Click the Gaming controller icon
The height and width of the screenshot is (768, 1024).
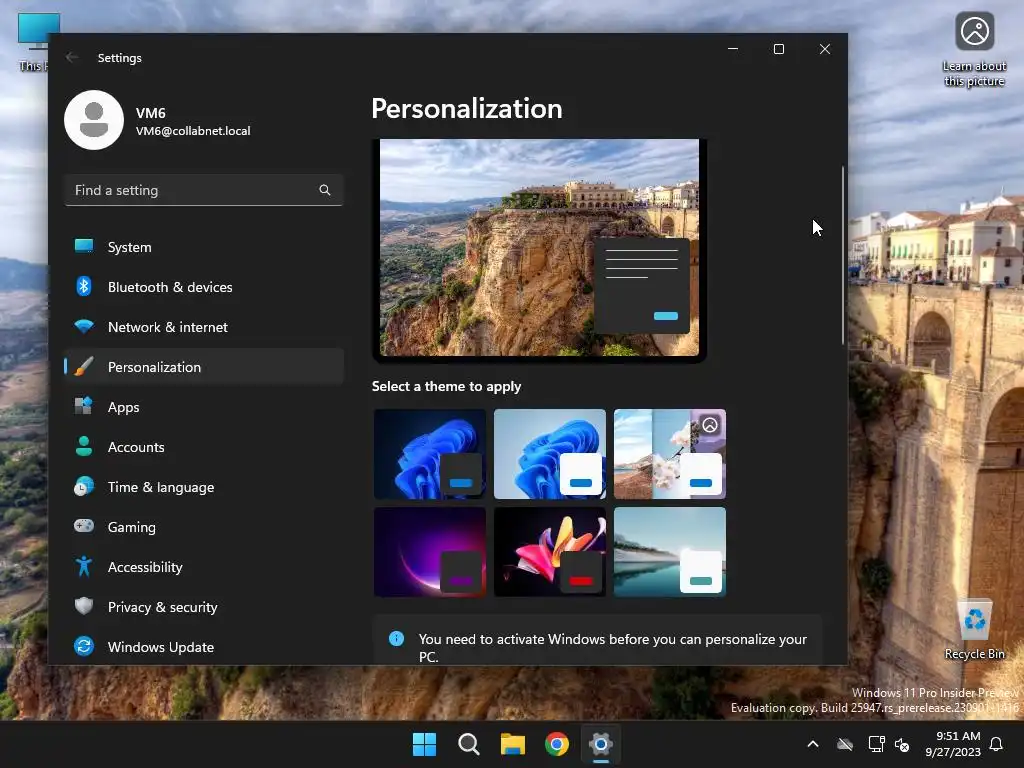click(x=84, y=526)
